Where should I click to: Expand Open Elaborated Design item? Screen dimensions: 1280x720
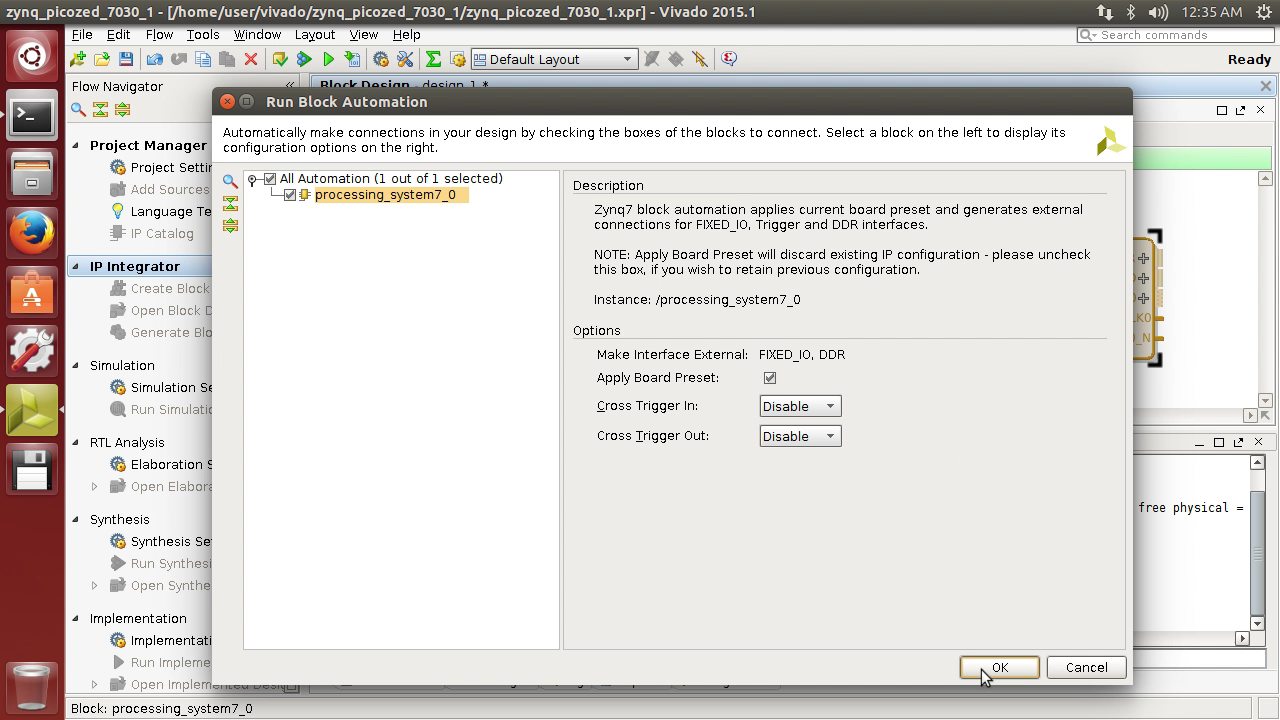tap(95, 487)
